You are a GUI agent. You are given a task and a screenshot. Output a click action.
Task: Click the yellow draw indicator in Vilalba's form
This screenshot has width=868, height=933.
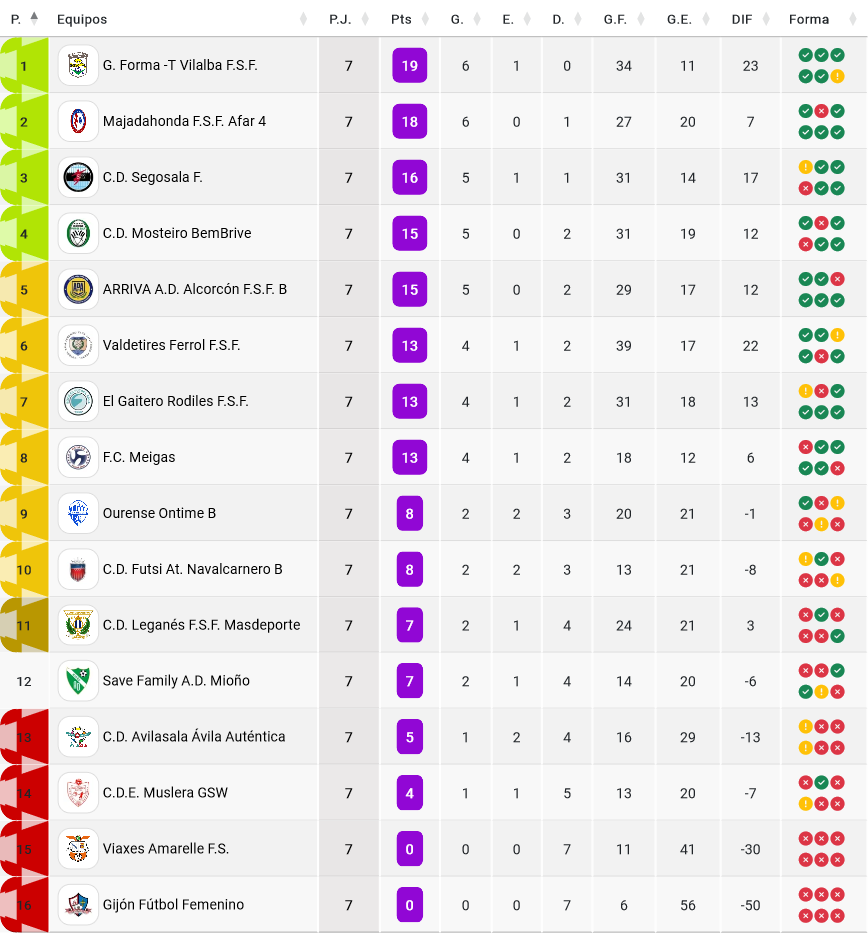tap(838, 76)
